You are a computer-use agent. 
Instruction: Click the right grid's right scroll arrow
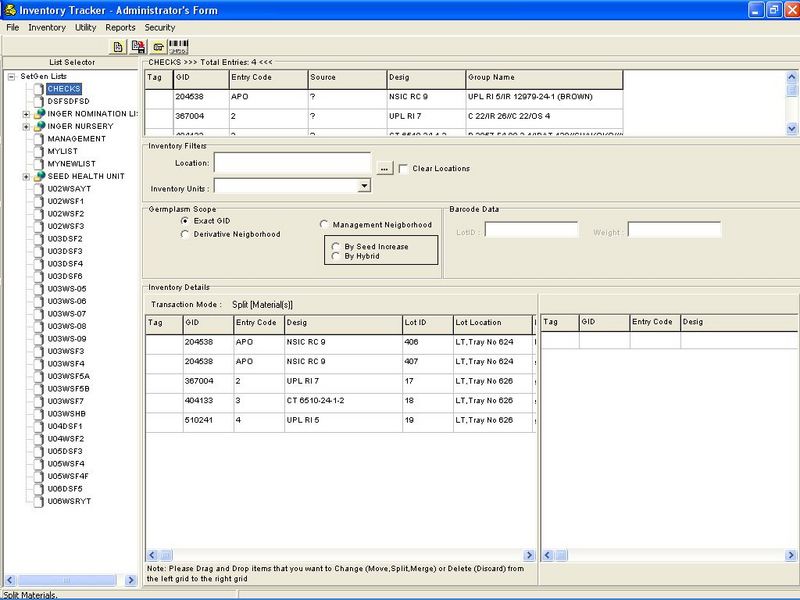(x=791, y=555)
